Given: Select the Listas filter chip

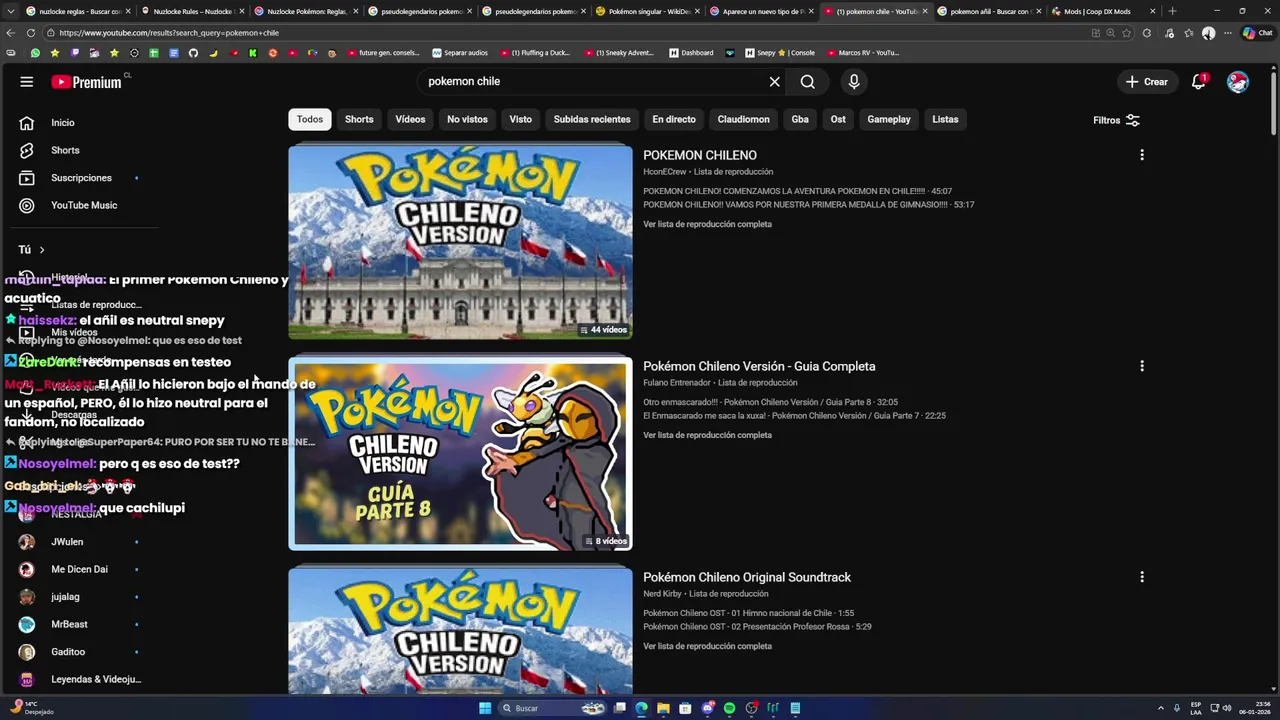Looking at the screenshot, I should click(945, 119).
